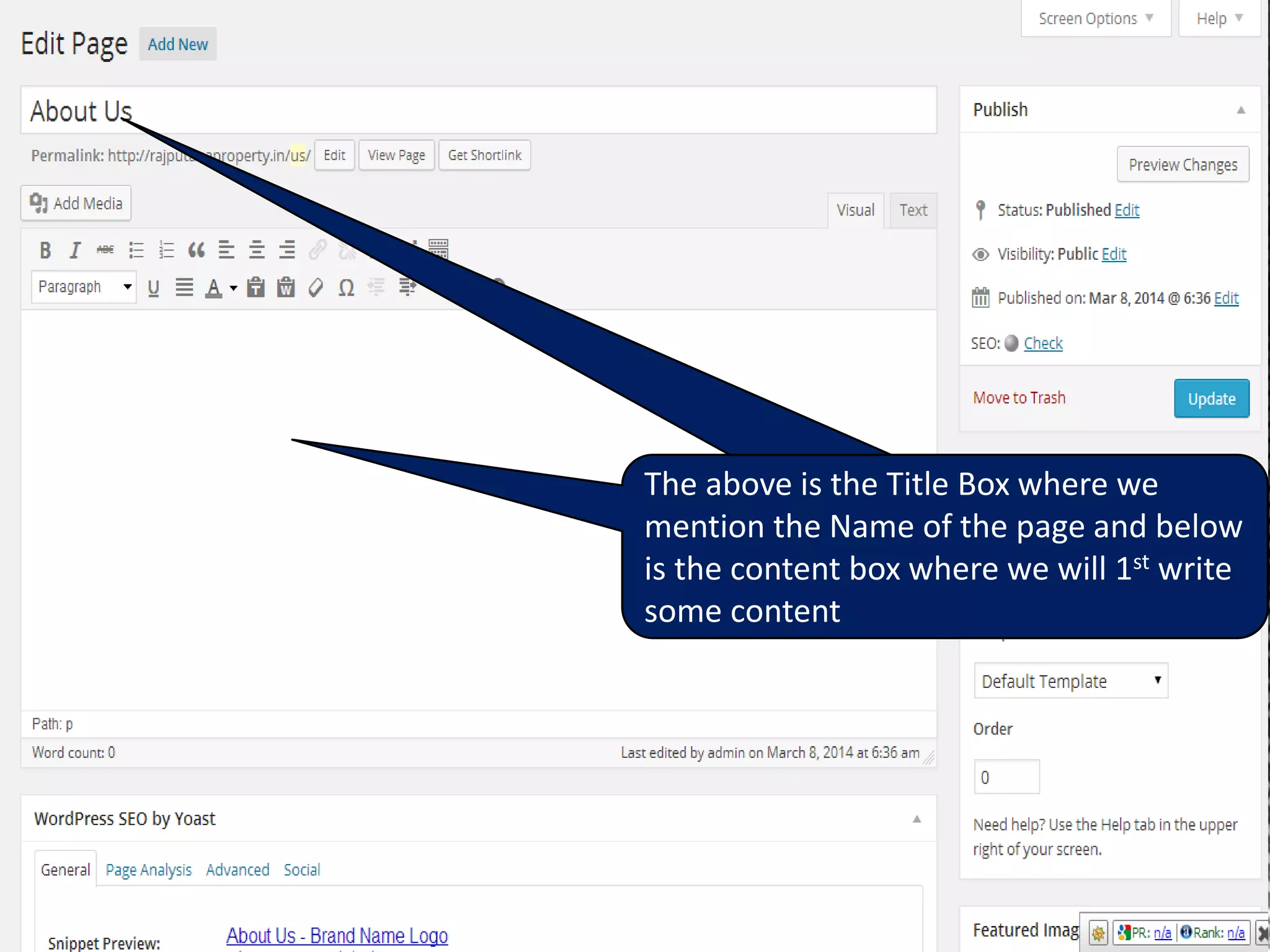Click the Add Media button

tap(76, 203)
